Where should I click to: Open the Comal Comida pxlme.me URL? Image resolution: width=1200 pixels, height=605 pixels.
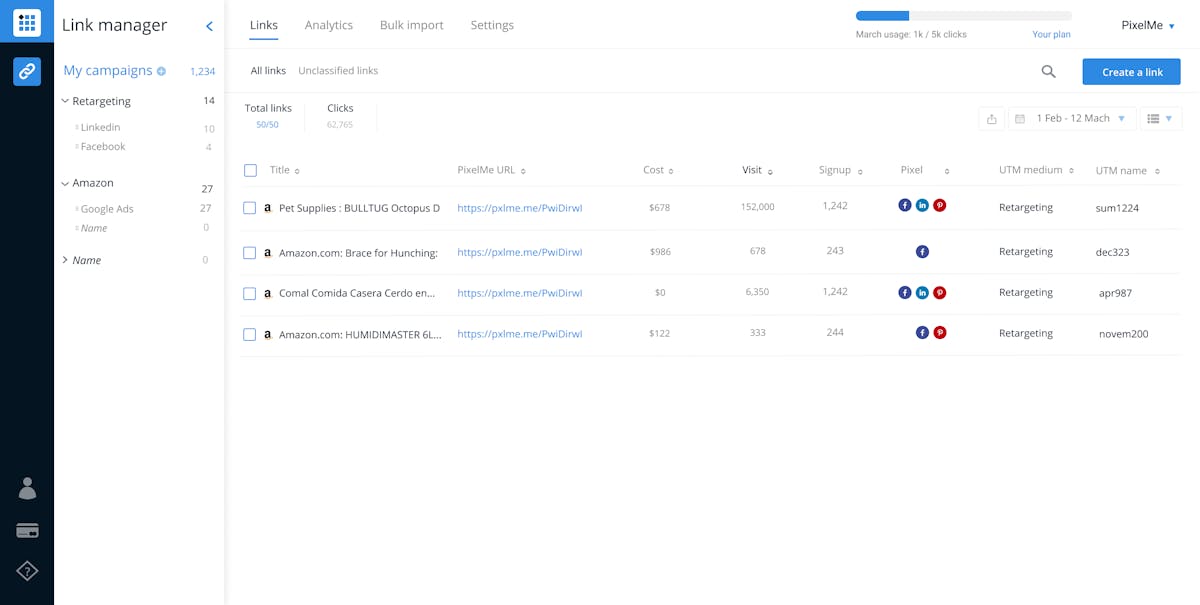(520, 294)
